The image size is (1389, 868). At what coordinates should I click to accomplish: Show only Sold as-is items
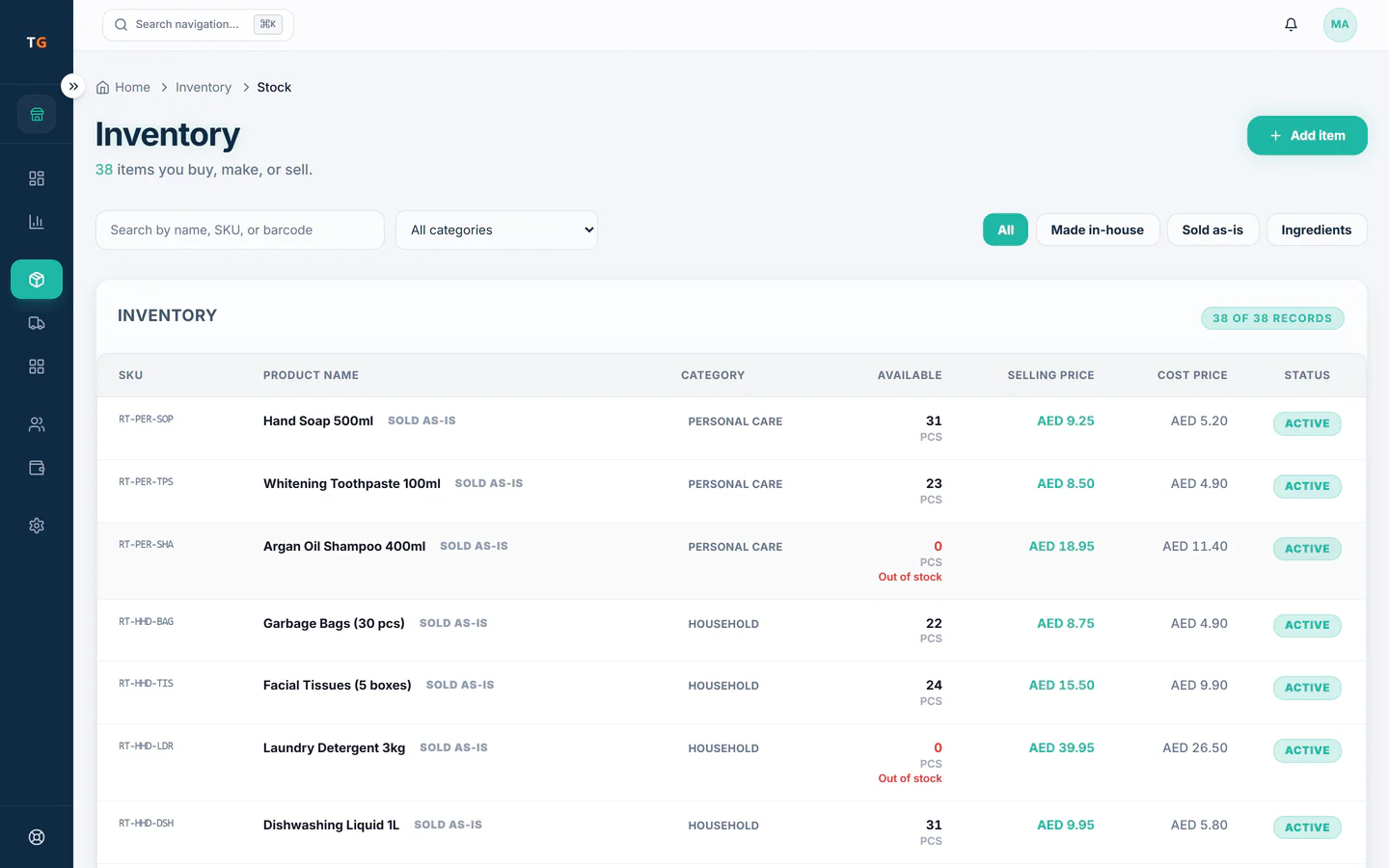1212,231
